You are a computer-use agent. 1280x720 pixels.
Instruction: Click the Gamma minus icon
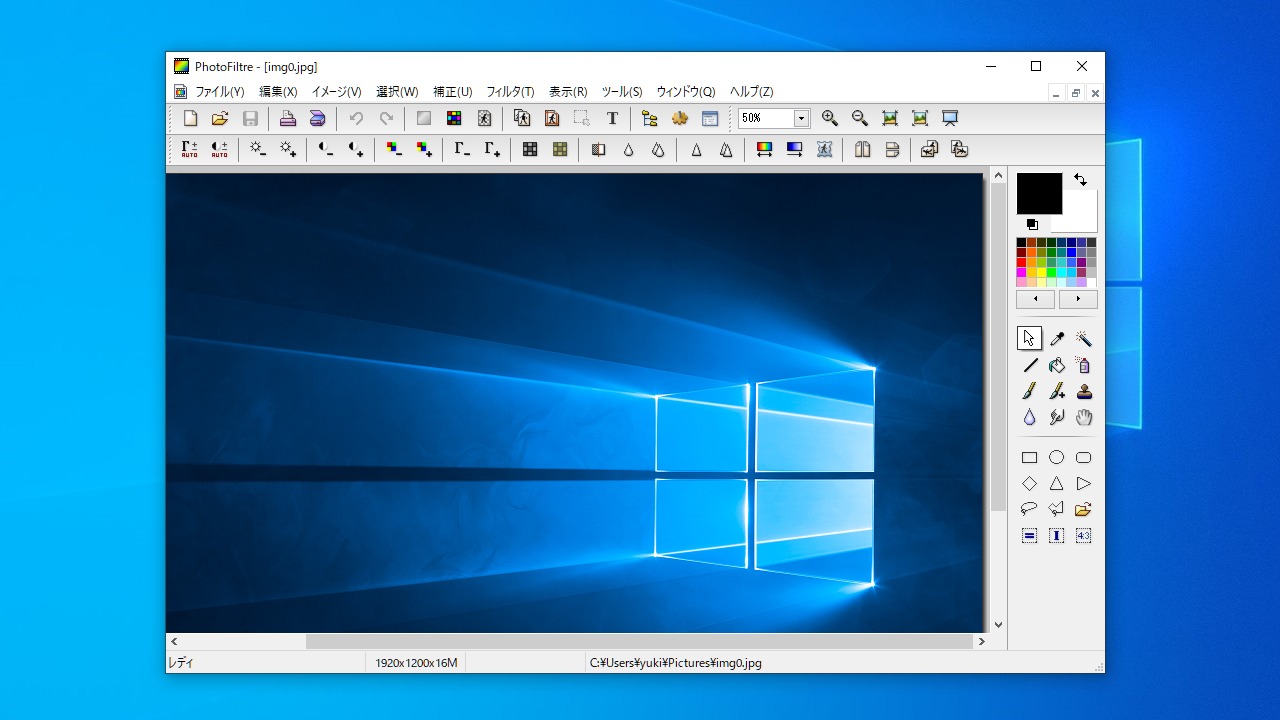462,149
